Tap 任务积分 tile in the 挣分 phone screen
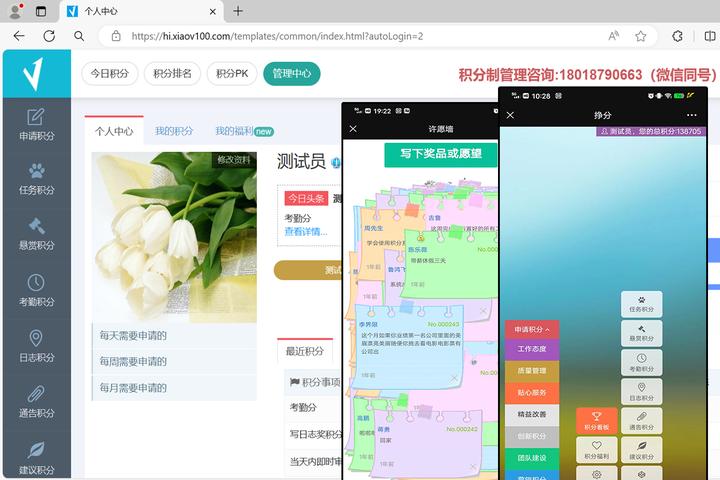The height and width of the screenshot is (480, 720). pyautogui.click(x=641, y=304)
